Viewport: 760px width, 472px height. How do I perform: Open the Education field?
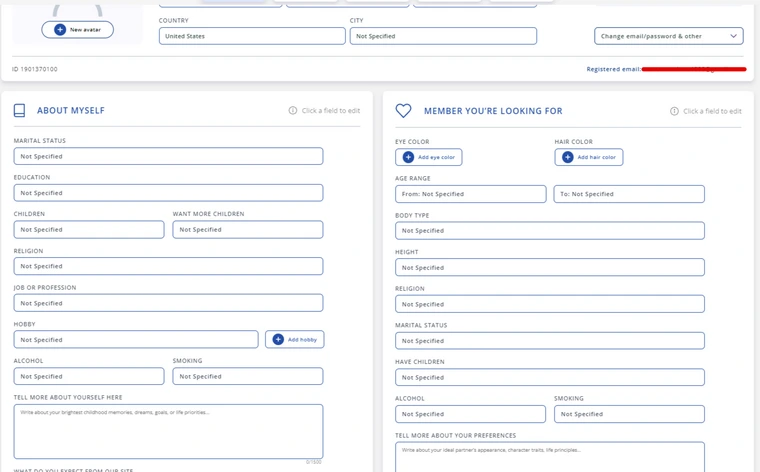[168, 193]
